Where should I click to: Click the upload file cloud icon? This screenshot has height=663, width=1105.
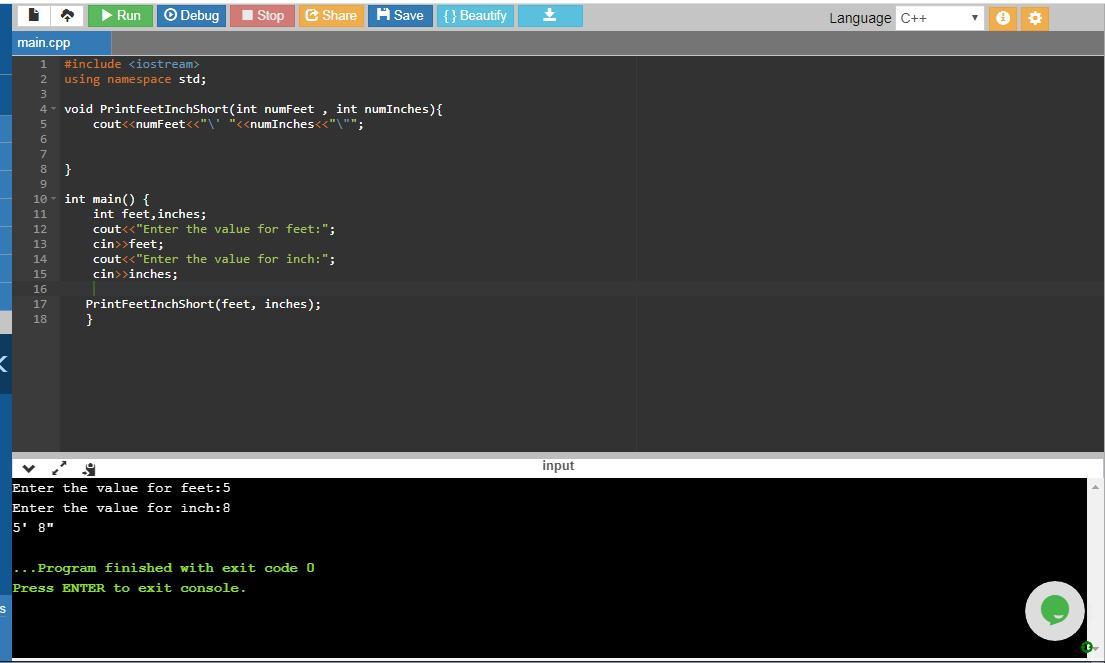(67, 15)
